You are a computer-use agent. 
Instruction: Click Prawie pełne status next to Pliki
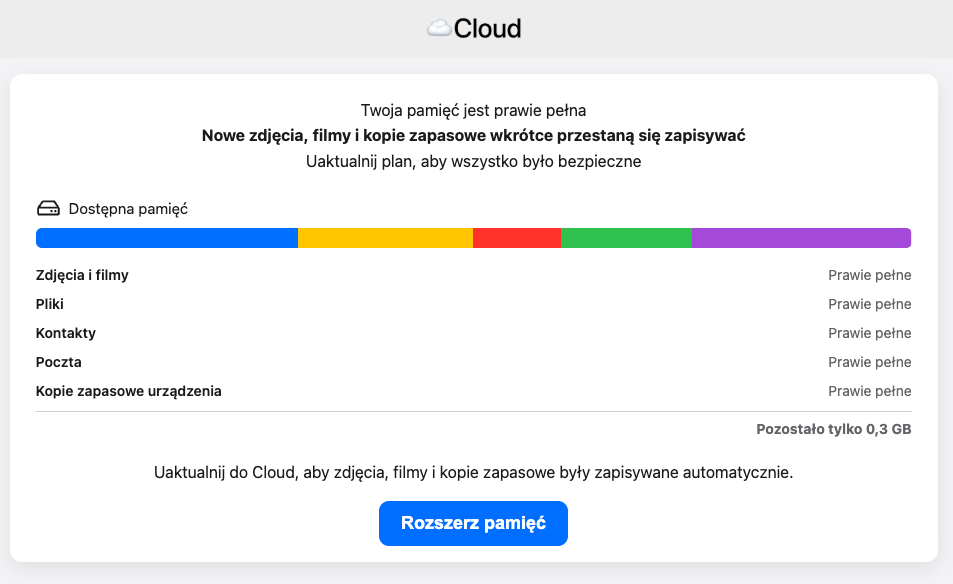click(869, 304)
